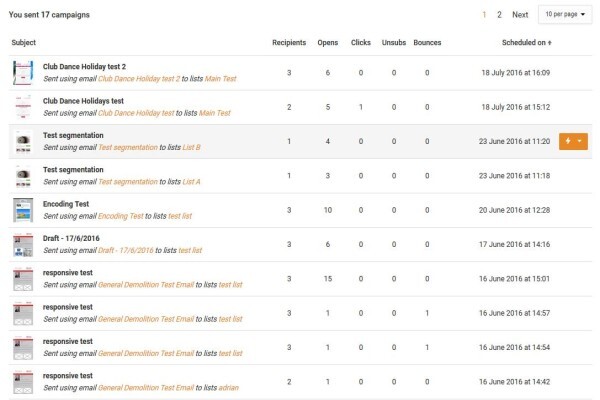600x400 pixels.
Task: Open Test segmentation email link in List B row
Action: [128, 147]
